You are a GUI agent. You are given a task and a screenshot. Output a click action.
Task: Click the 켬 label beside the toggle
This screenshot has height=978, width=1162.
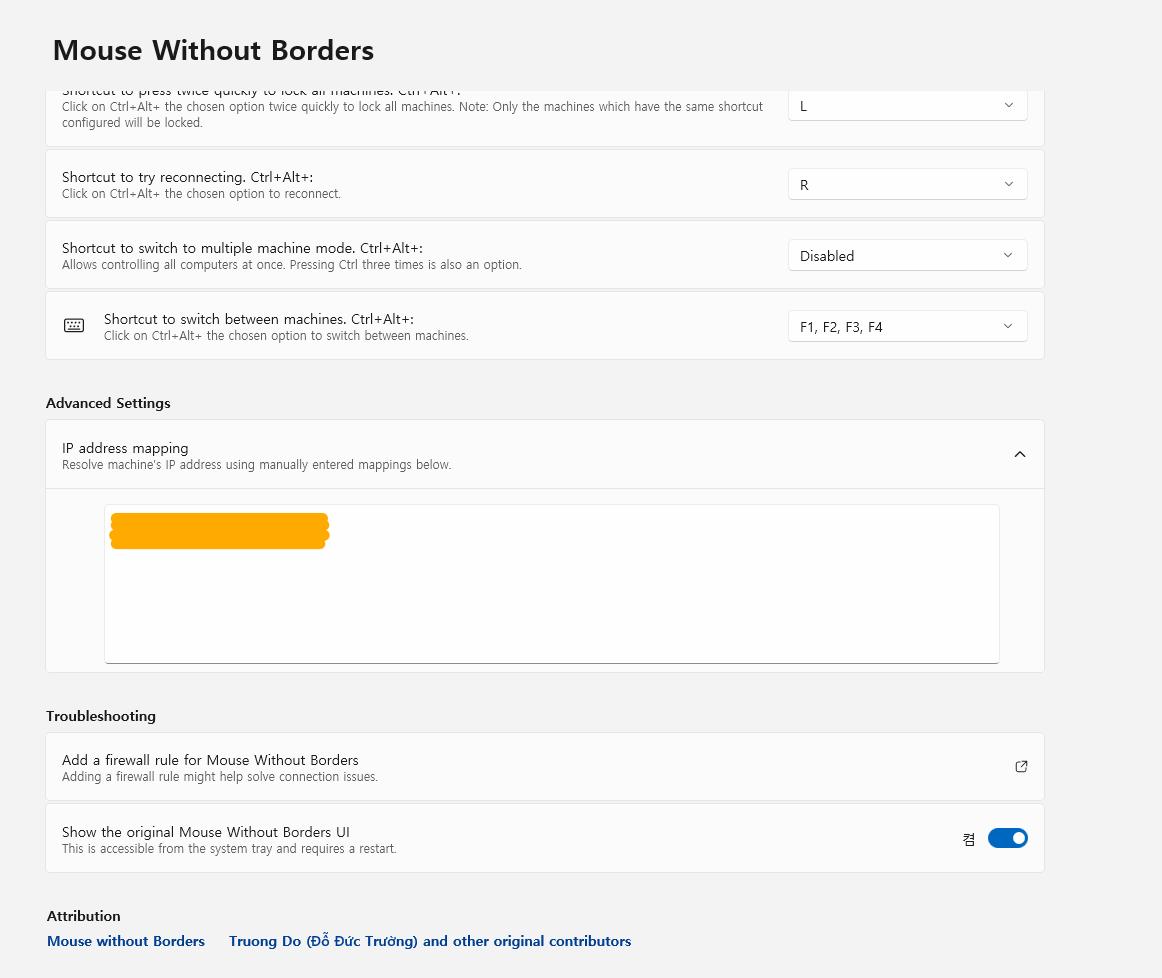(969, 839)
